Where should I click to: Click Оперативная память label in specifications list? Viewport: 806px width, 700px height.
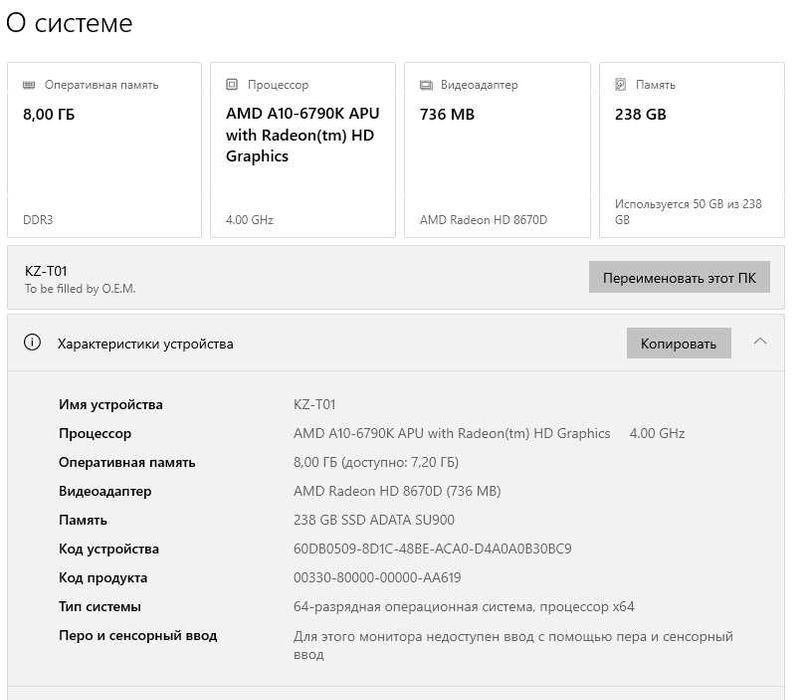tap(127, 462)
